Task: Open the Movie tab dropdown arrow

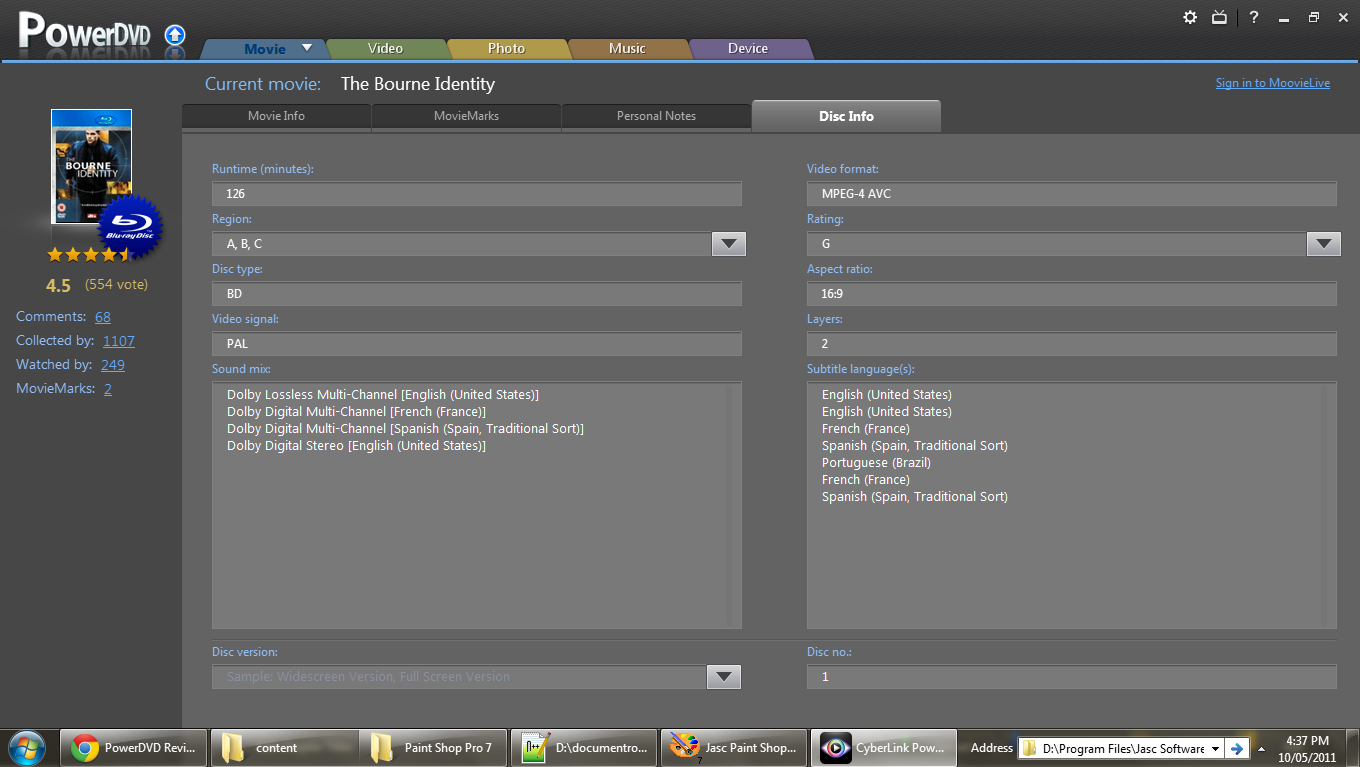Action: click(x=307, y=47)
